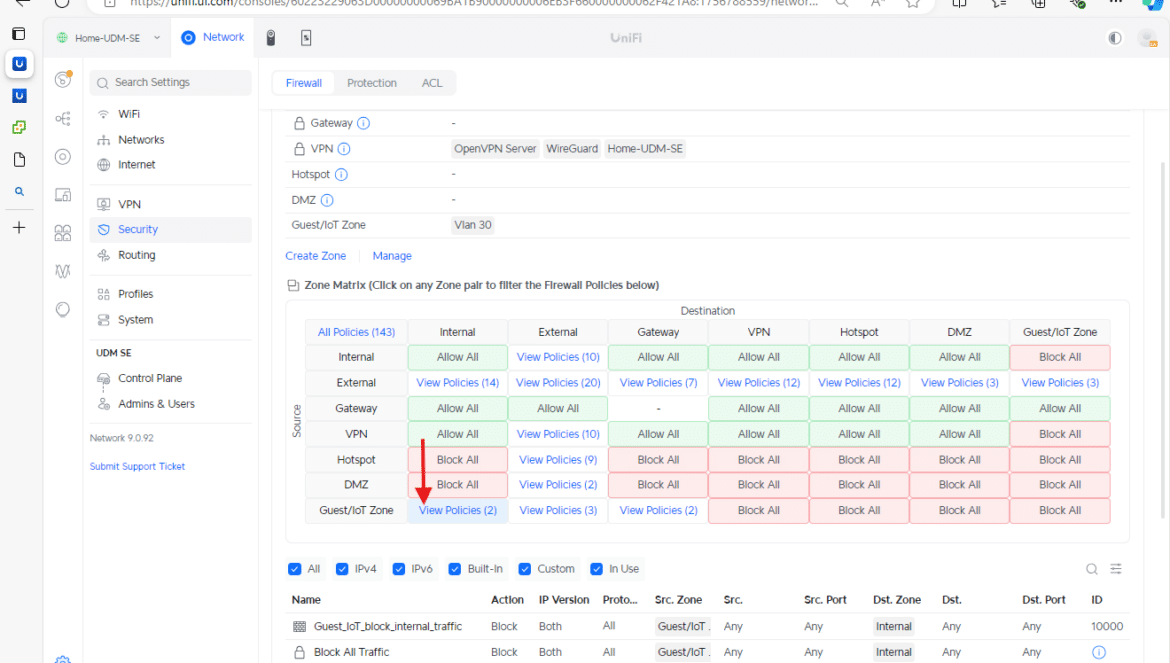This screenshot has width=1170, height=663.
Task: Uncheck the Built-In filter checkbox
Action: tap(454, 569)
